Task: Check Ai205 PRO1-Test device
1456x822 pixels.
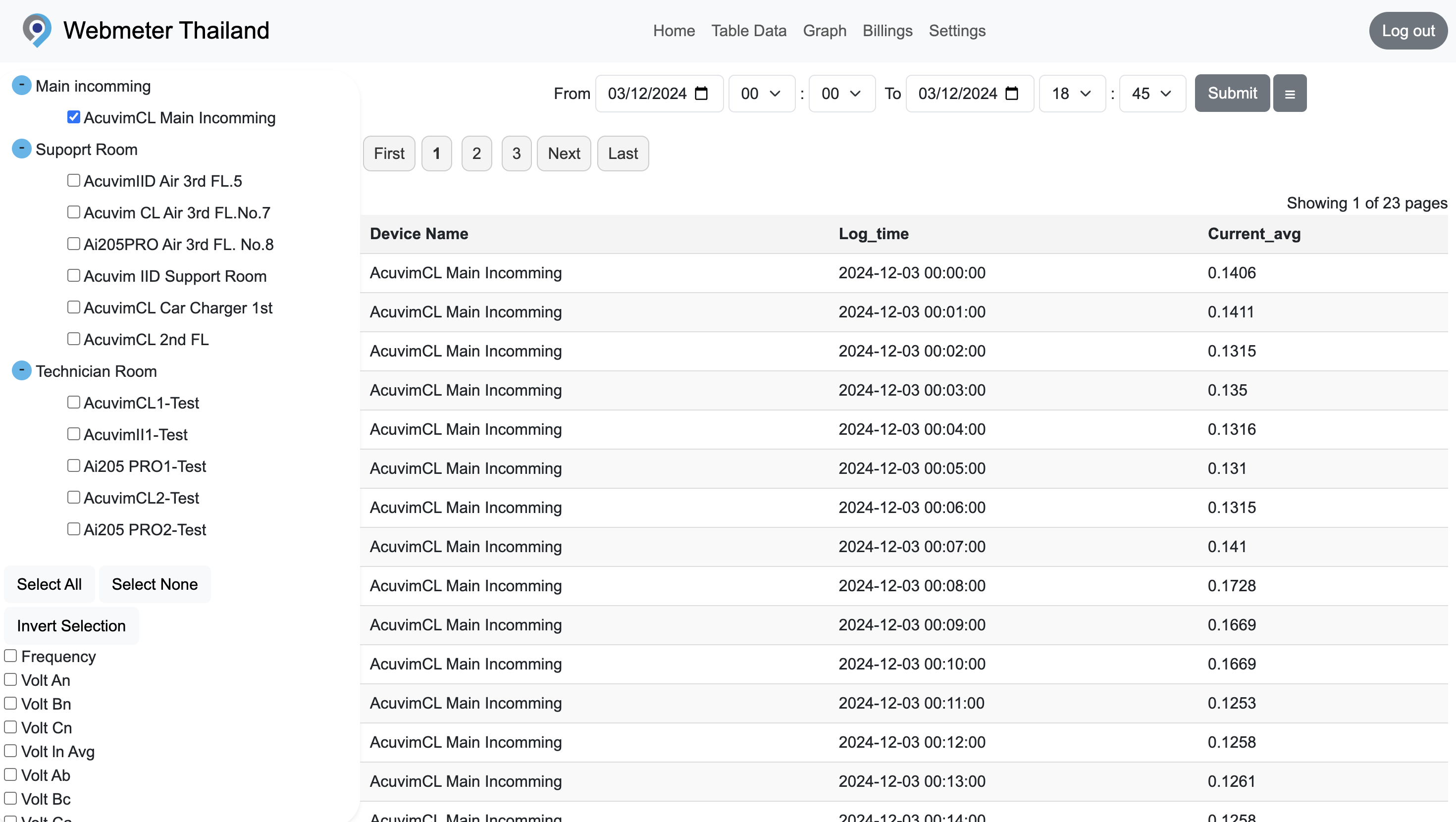Action: click(73, 465)
